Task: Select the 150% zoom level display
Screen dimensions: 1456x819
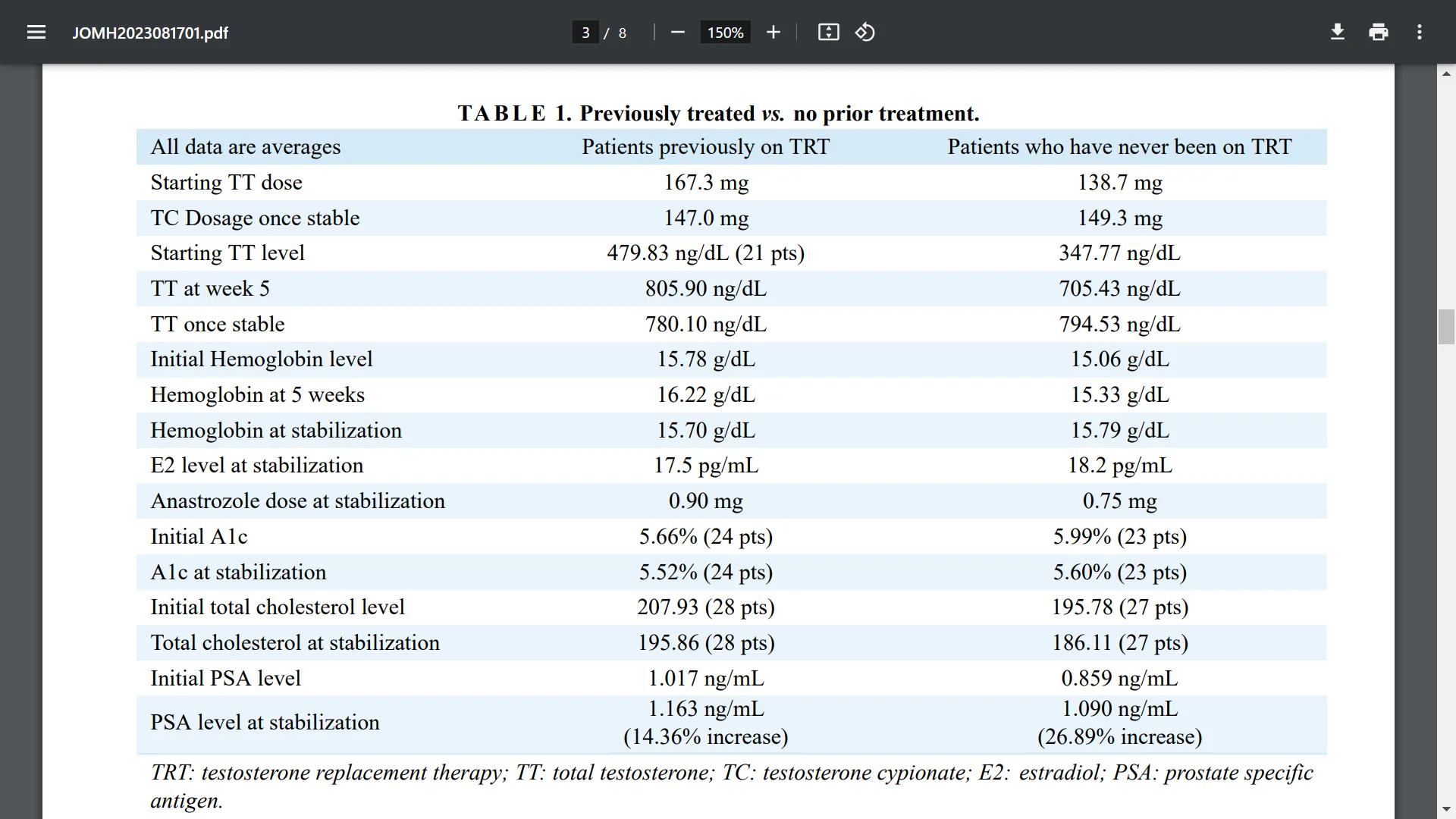Action: click(724, 32)
